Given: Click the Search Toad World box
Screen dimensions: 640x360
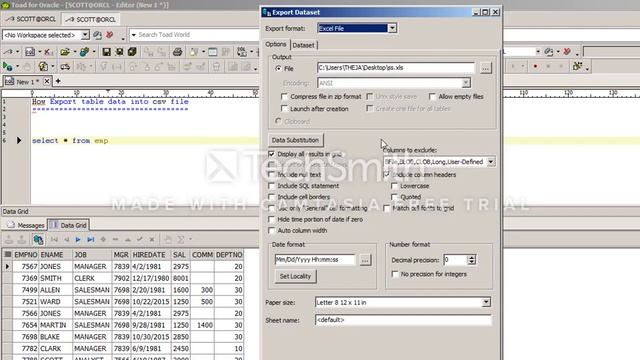Looking at the screenshot, I should 196,35.
